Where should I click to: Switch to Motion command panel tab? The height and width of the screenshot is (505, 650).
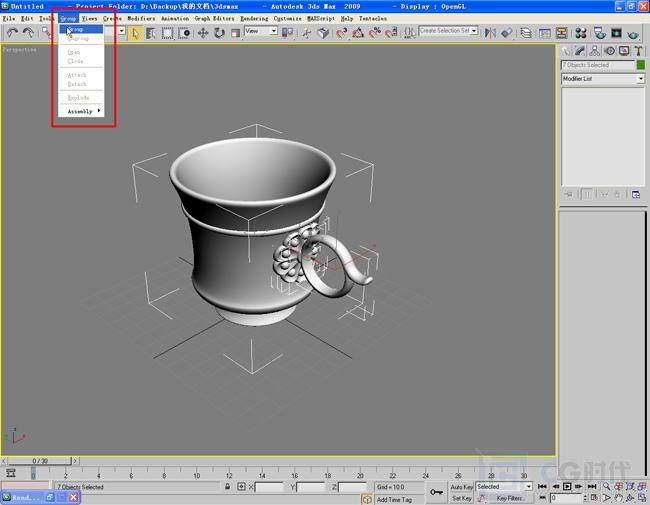point(609,51)
